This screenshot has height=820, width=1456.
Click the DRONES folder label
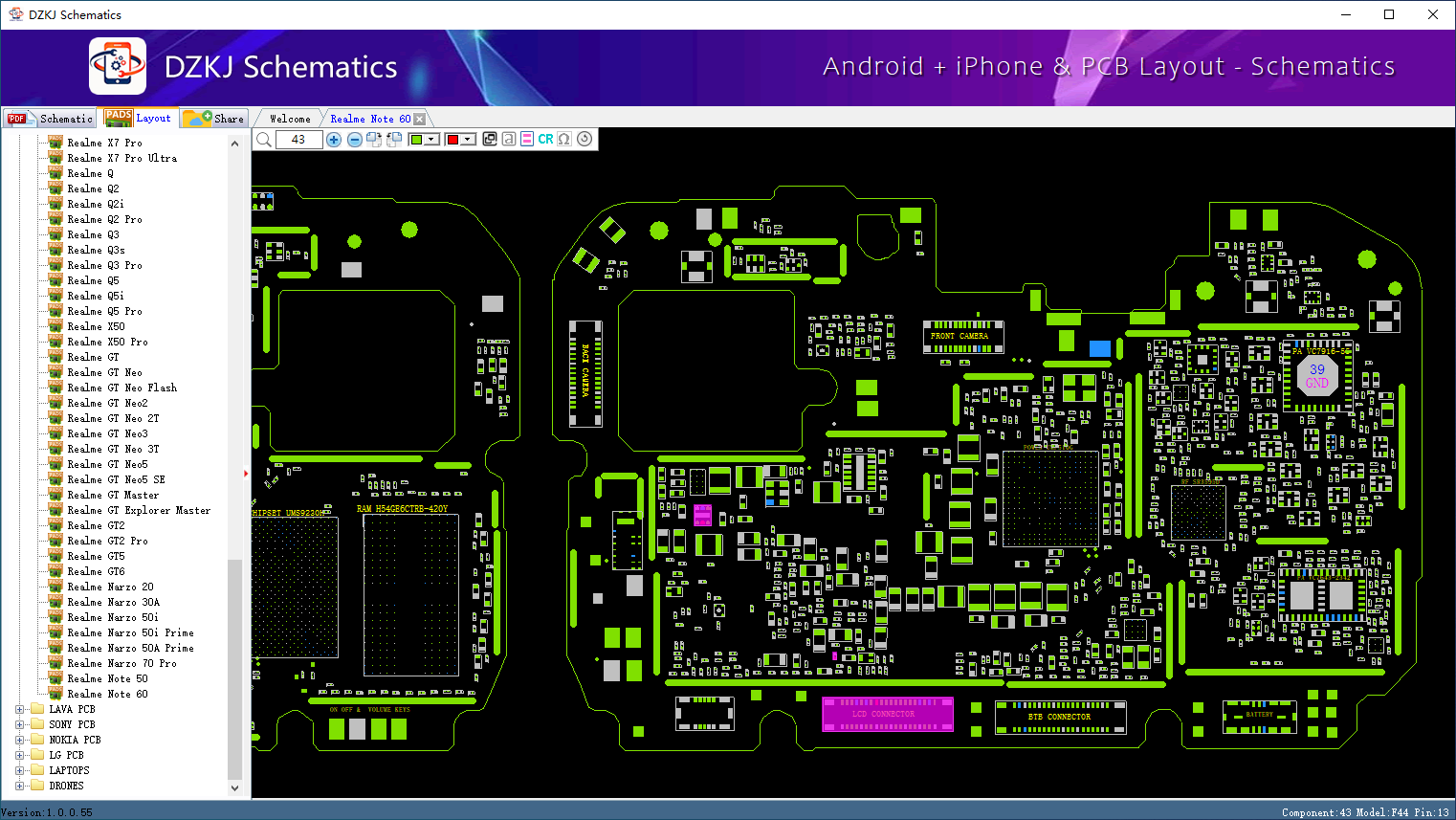pos(66,786)
